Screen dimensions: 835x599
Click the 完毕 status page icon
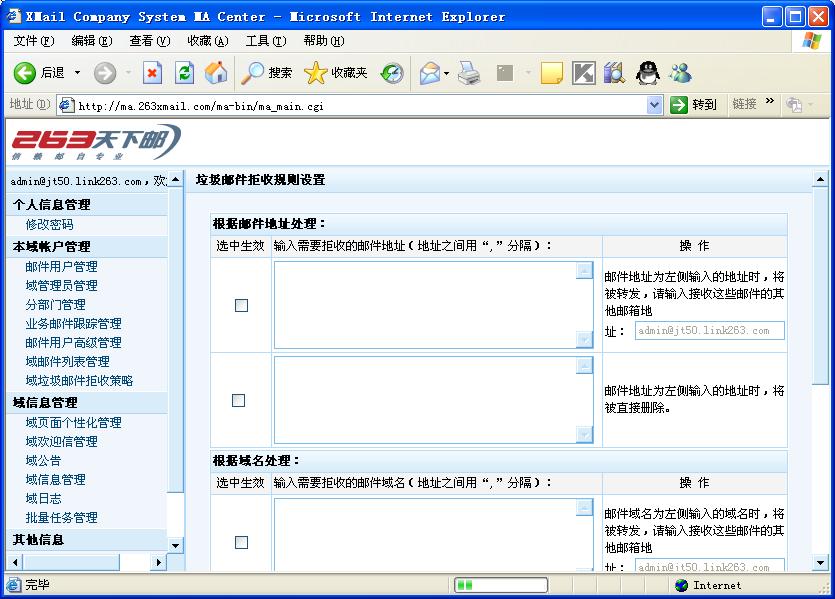click(14, 585)
